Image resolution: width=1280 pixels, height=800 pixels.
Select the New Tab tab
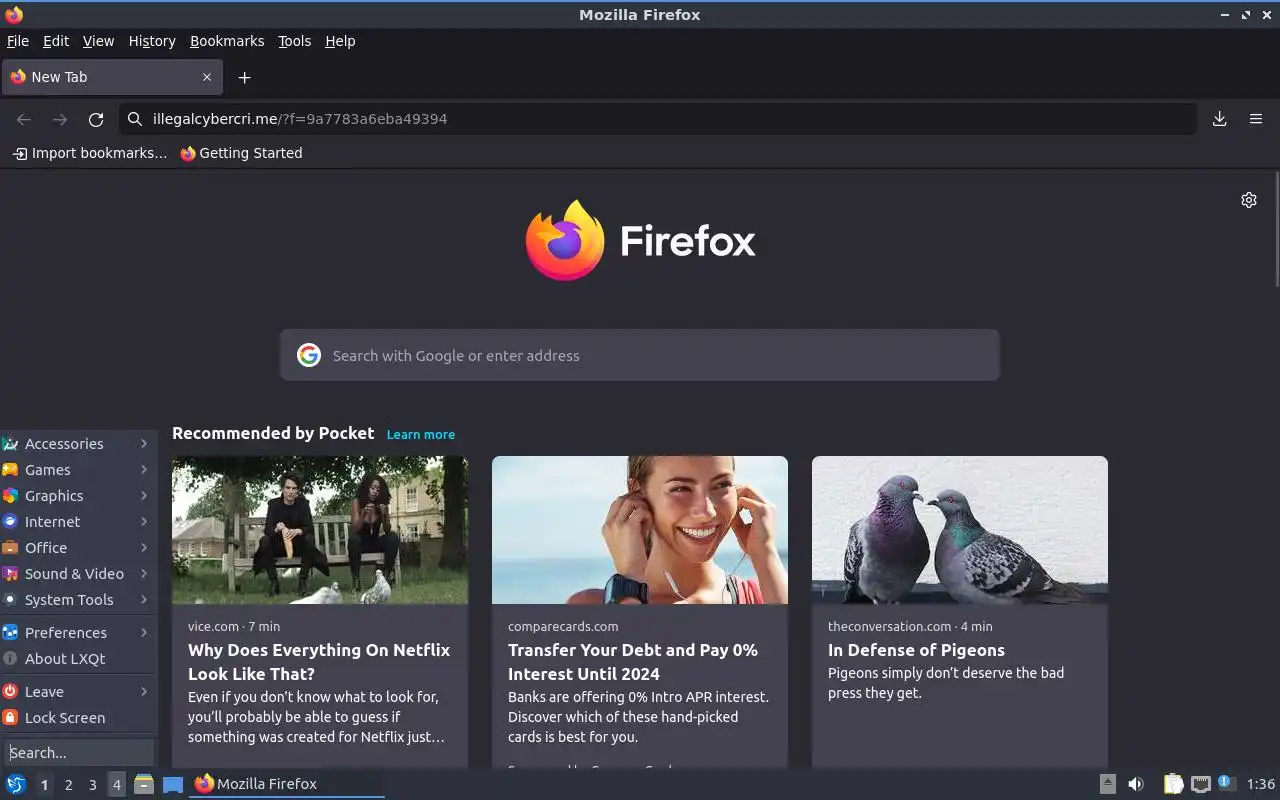point(111,77)
